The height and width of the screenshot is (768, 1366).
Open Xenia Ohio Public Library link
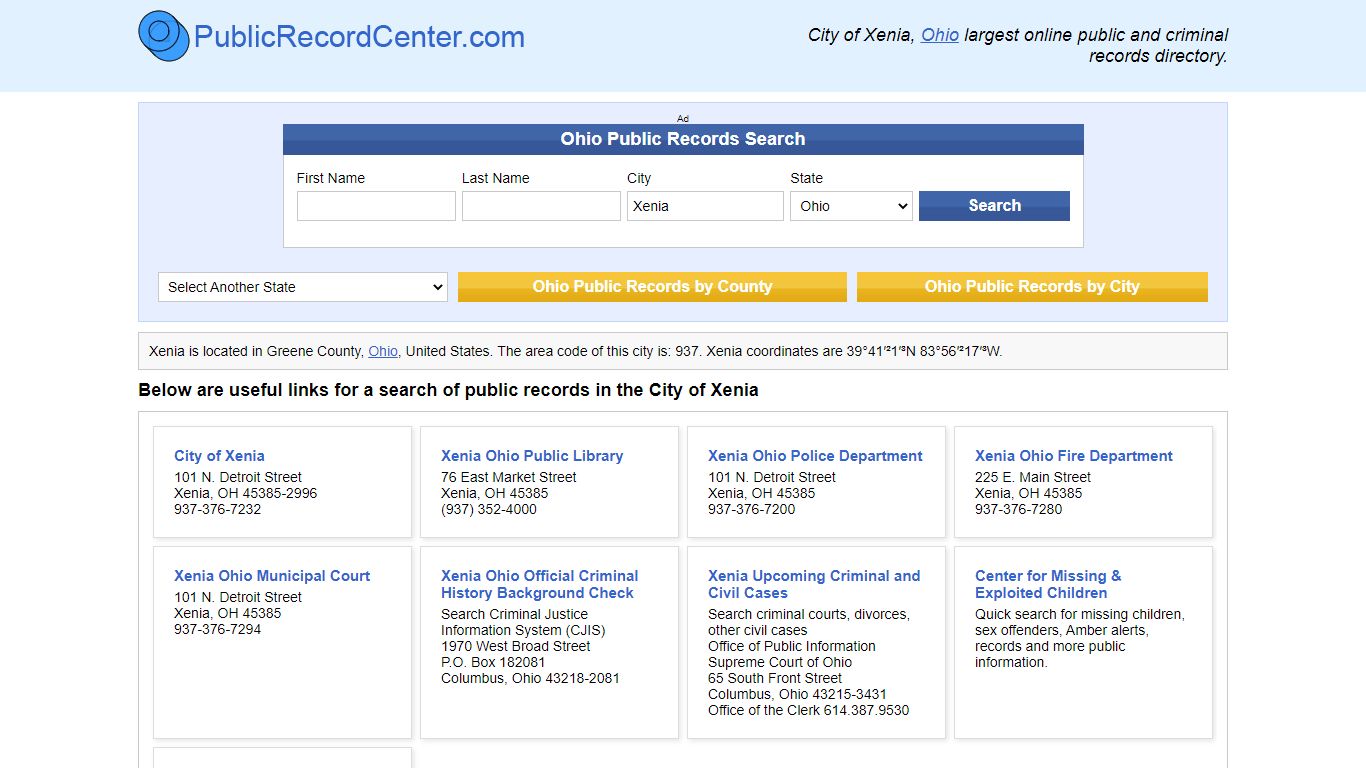pyautogui.click(x=532, y=456)
